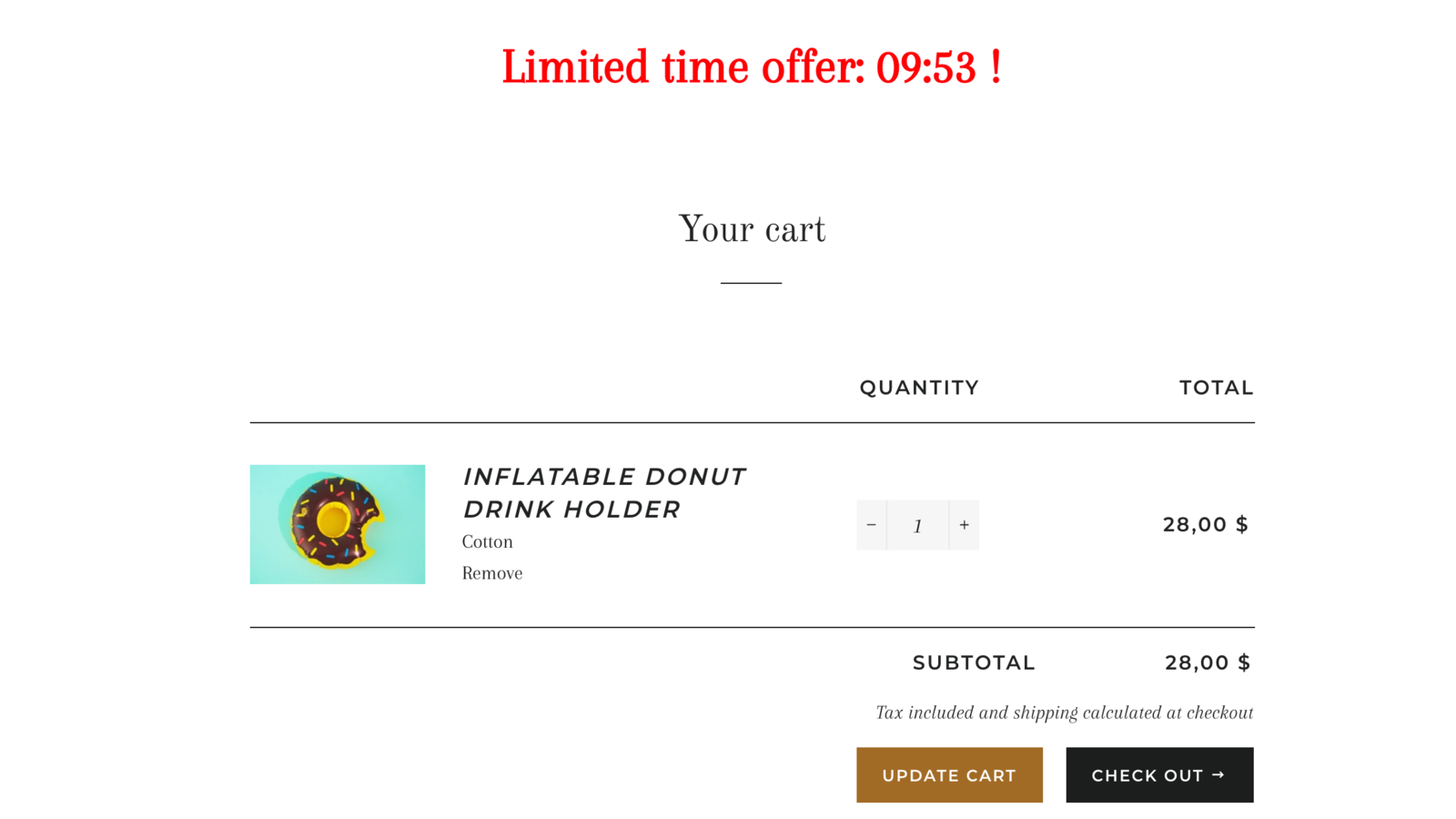Click the tax and shipping notice text
Screen dimensions: 1456x819
(1064, 713)
